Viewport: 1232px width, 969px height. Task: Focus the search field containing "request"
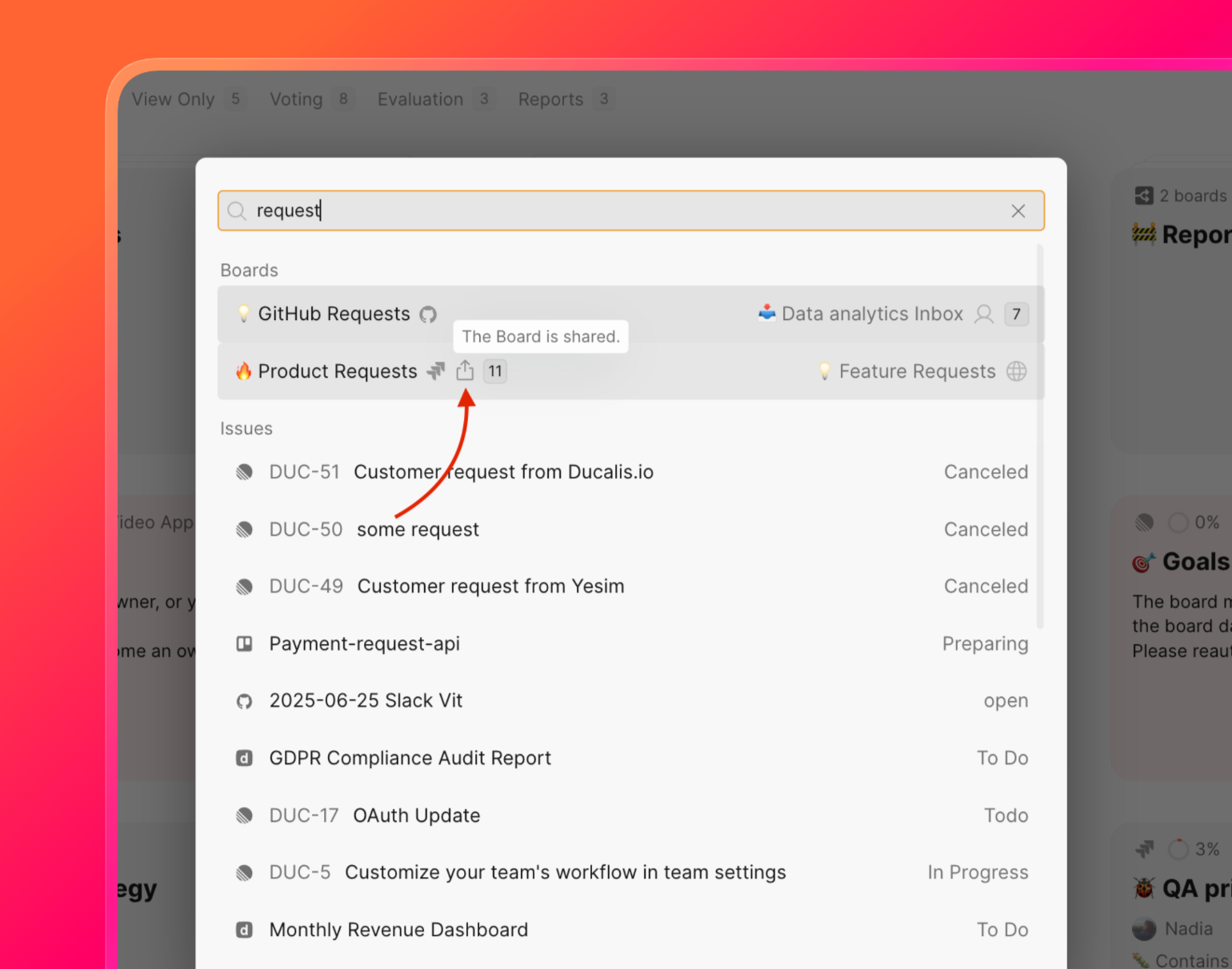pos(630,210)
